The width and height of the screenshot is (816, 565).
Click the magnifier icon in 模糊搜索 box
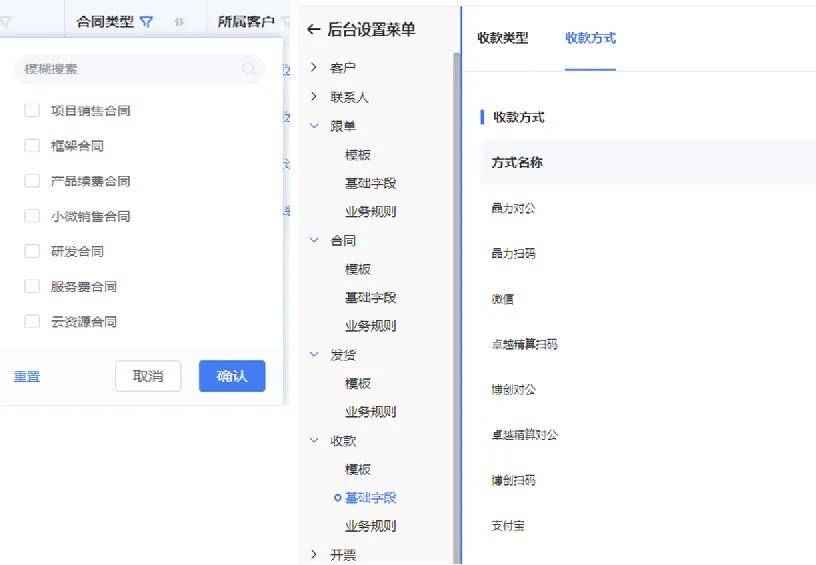(x=249, y=69)
